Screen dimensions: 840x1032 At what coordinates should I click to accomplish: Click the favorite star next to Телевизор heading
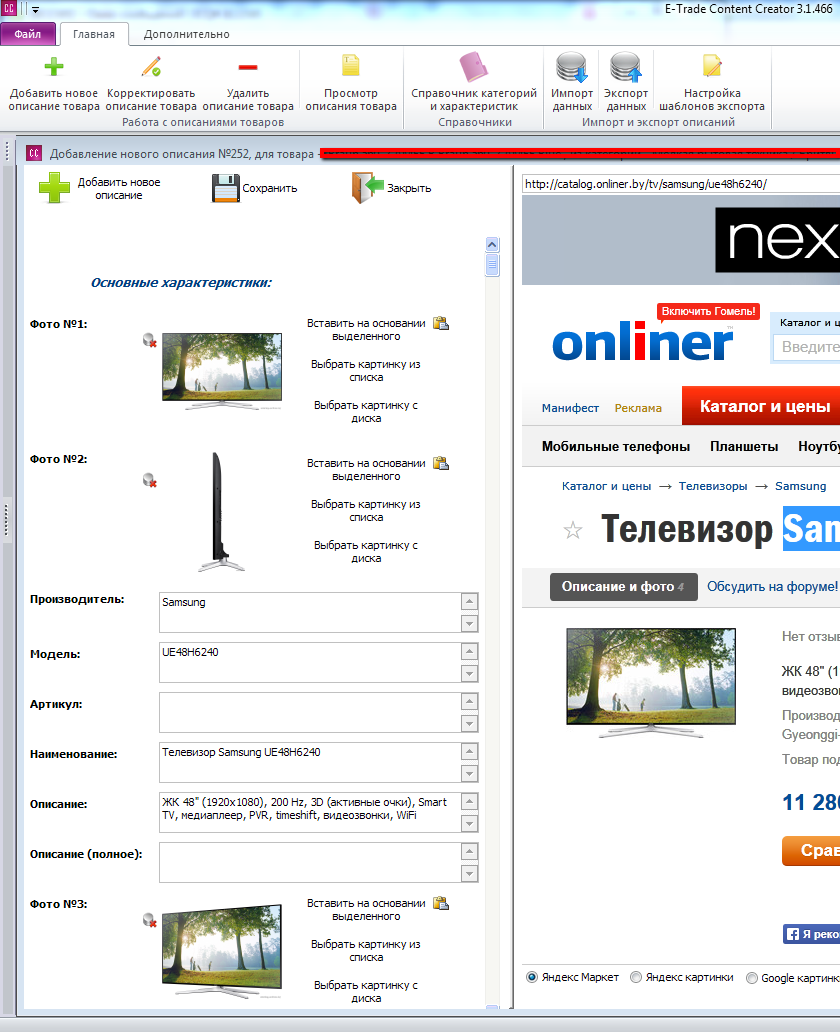[573, 530]
